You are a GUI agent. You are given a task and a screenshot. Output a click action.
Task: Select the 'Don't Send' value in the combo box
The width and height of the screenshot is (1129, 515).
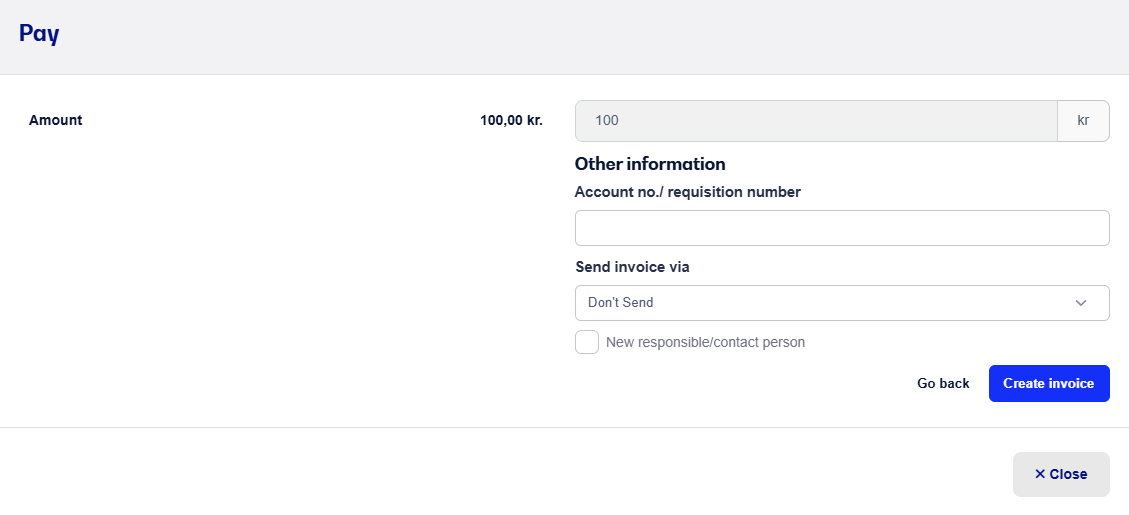point(621,303)
